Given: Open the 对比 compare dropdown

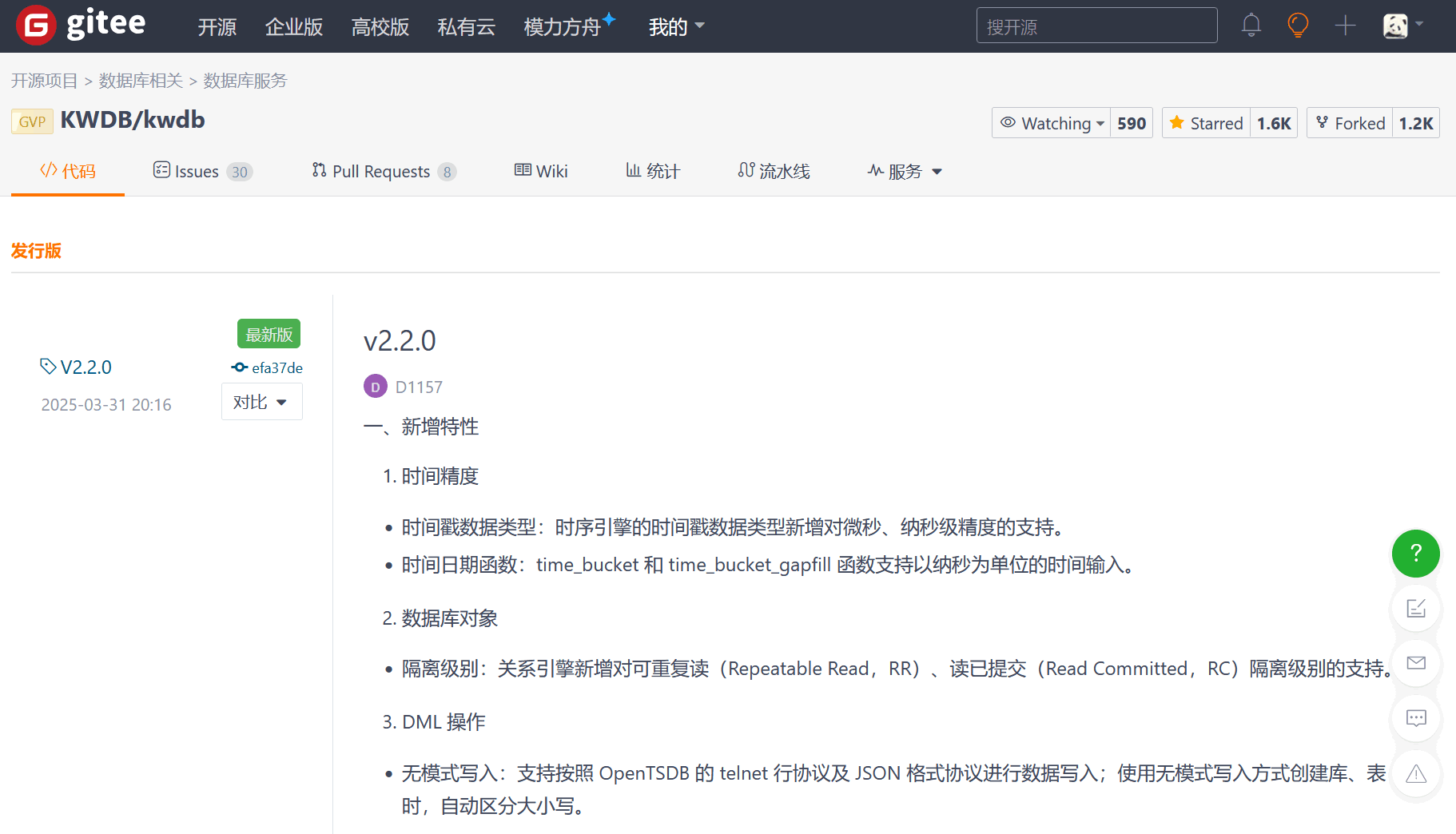Looking at the screenshot, I should pyautogui.click(x=261, y=402).
